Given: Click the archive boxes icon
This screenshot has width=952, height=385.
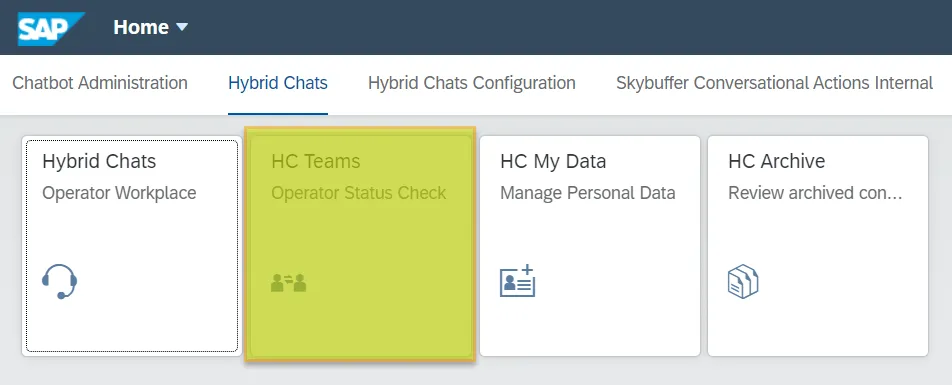Looking at the screenshot, I should (x=743, y=282).
